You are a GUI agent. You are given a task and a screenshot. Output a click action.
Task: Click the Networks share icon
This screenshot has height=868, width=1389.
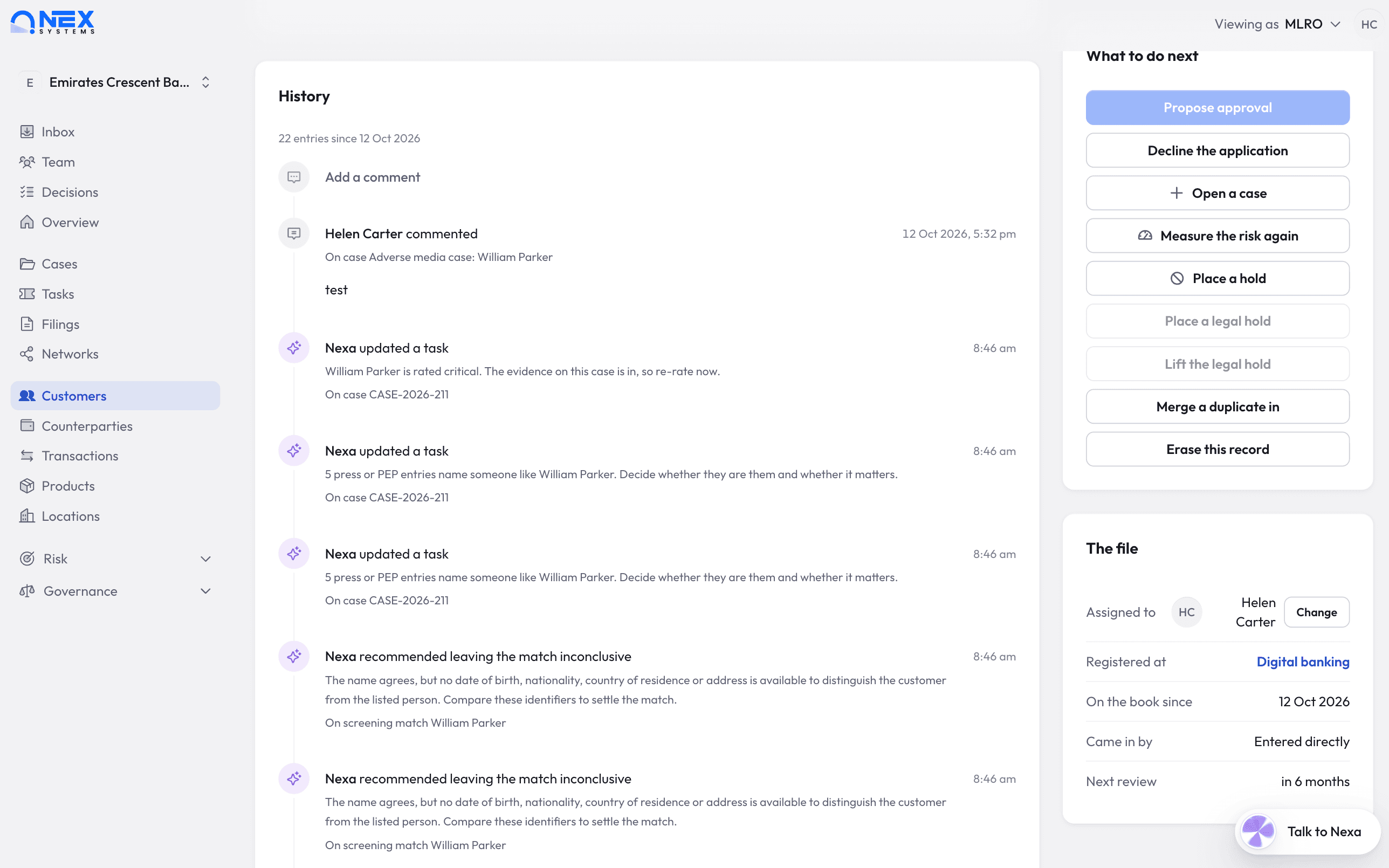tap(27, 354)
